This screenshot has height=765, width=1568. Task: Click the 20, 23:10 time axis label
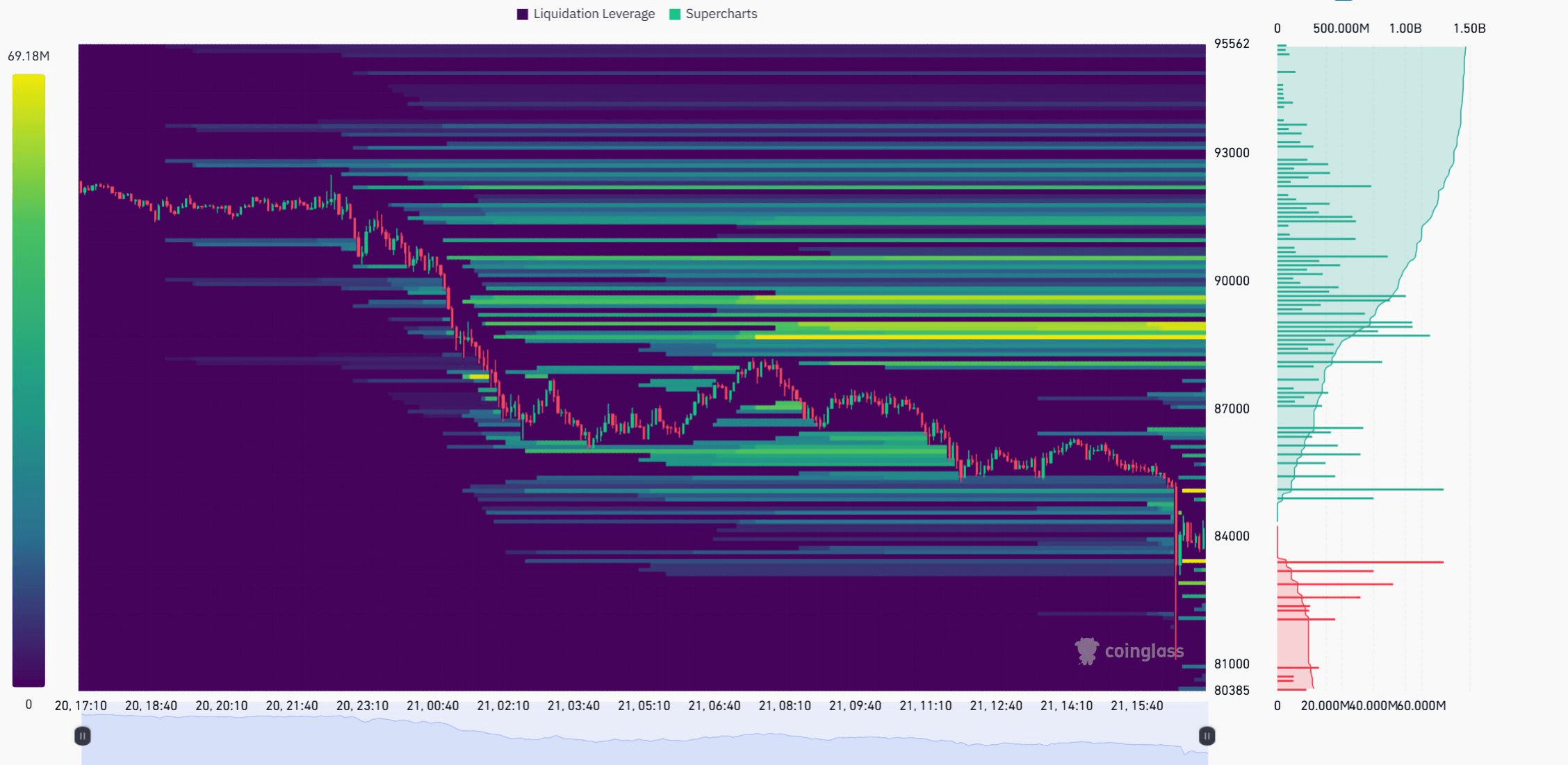pos(362,706)
